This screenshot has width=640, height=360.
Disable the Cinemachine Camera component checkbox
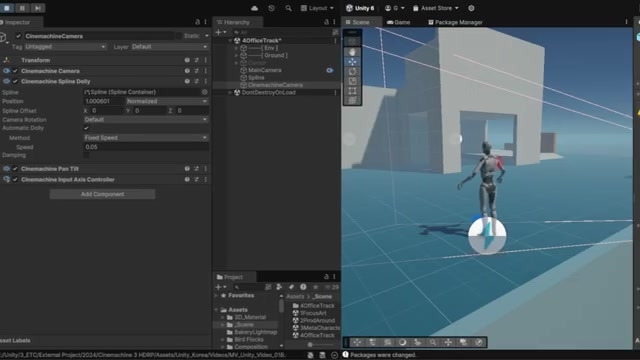[16, 71]
